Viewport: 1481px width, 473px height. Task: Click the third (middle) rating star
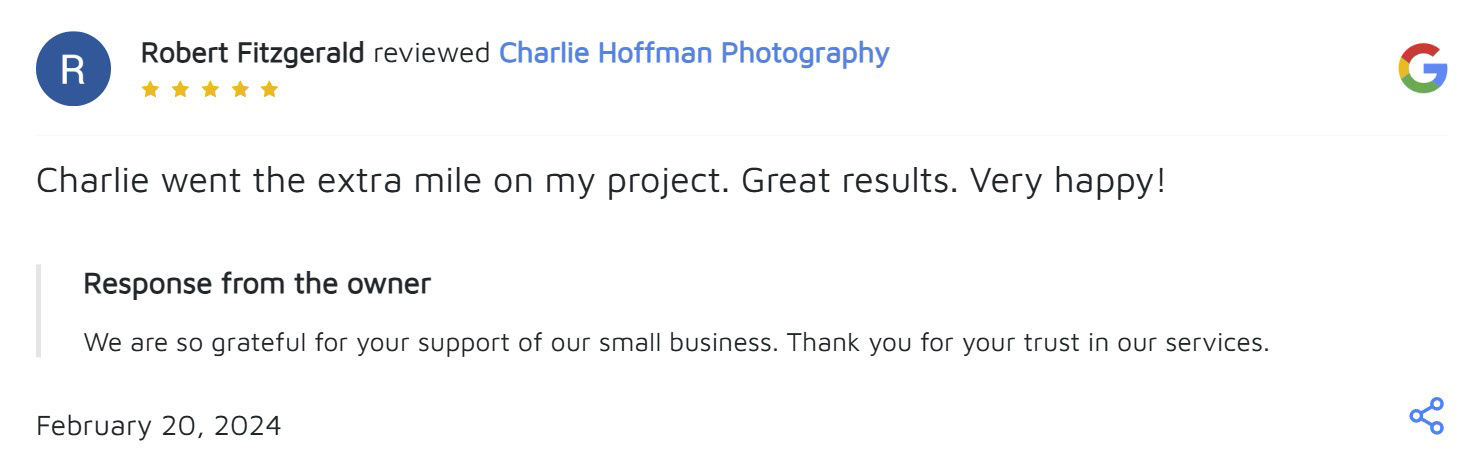[x=210, y=90]
